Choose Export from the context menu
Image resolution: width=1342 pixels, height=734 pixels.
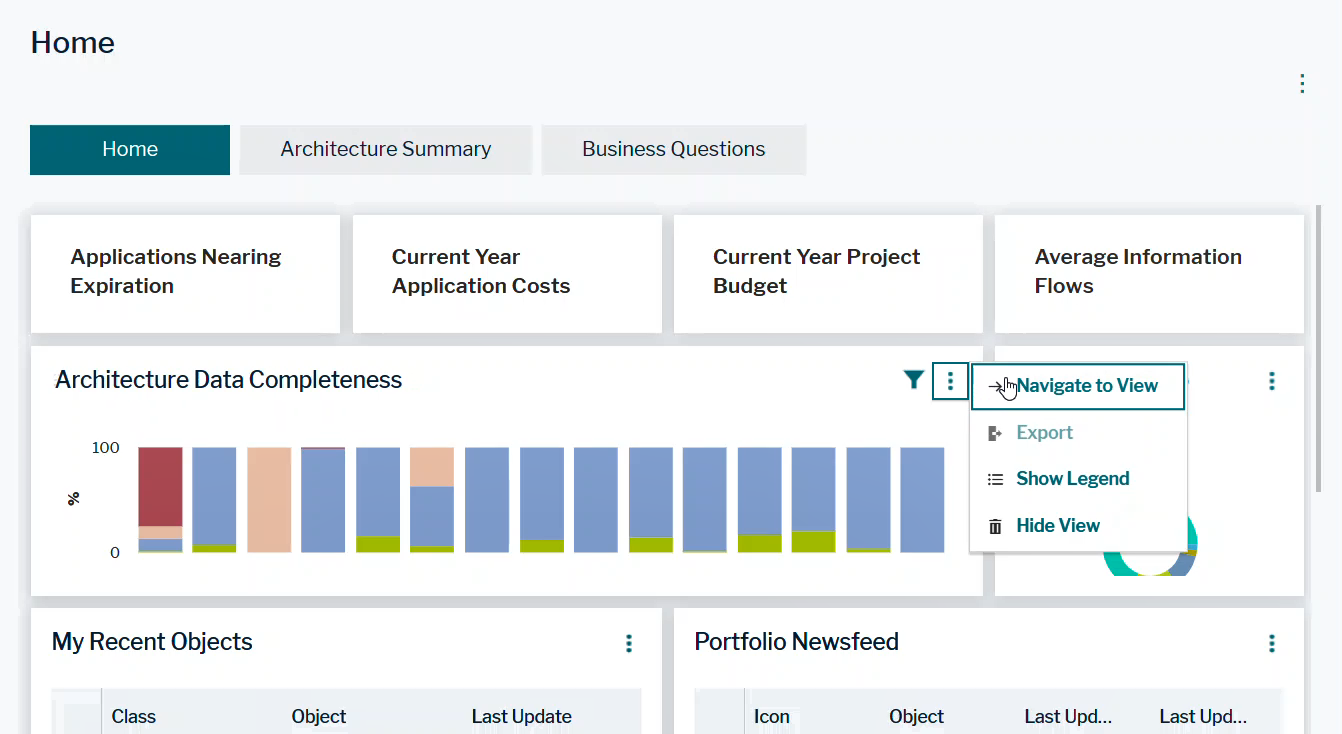tap(1044, 433)
